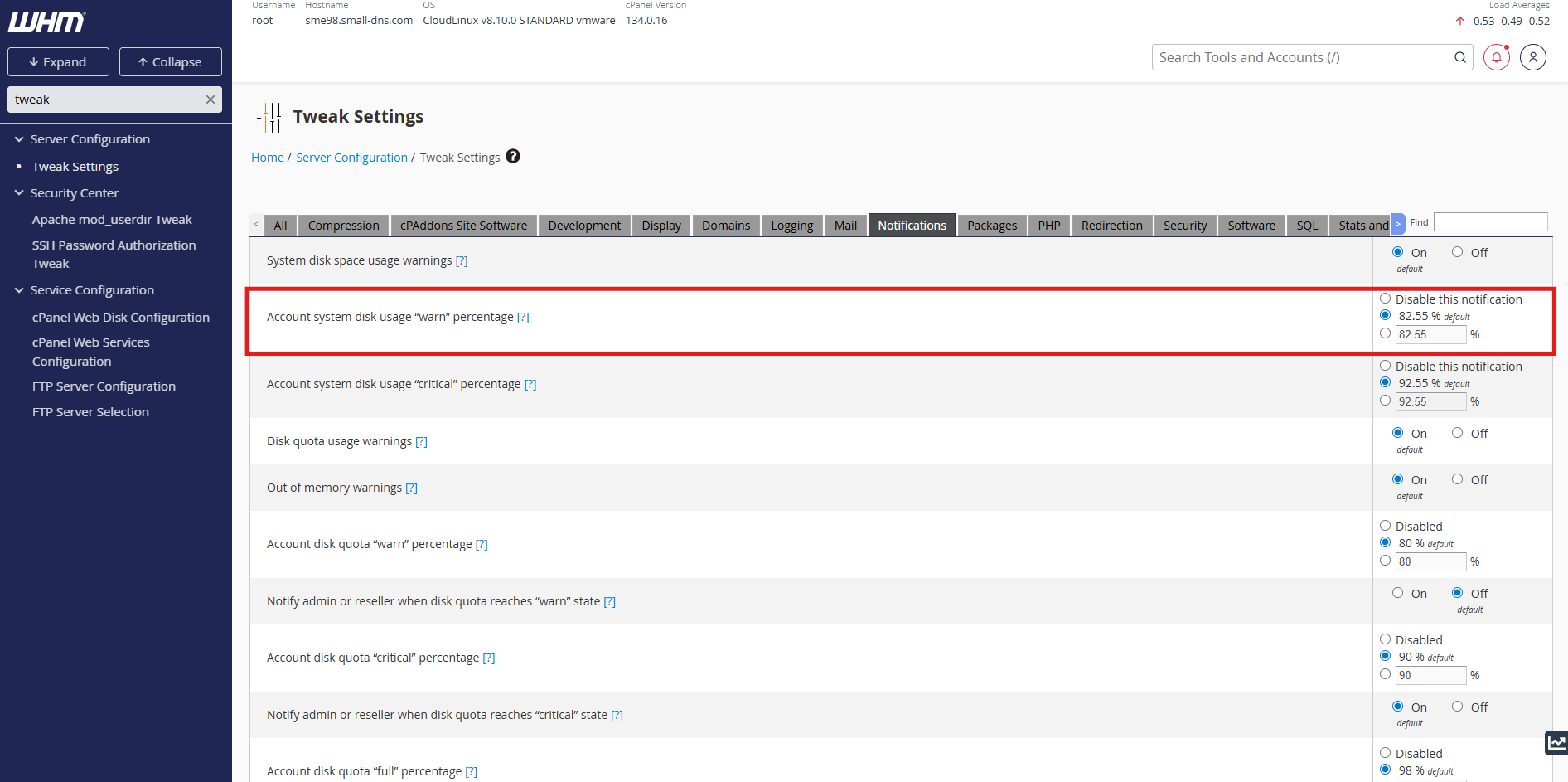Click the Expand button in sidebar

coord(58,62)
